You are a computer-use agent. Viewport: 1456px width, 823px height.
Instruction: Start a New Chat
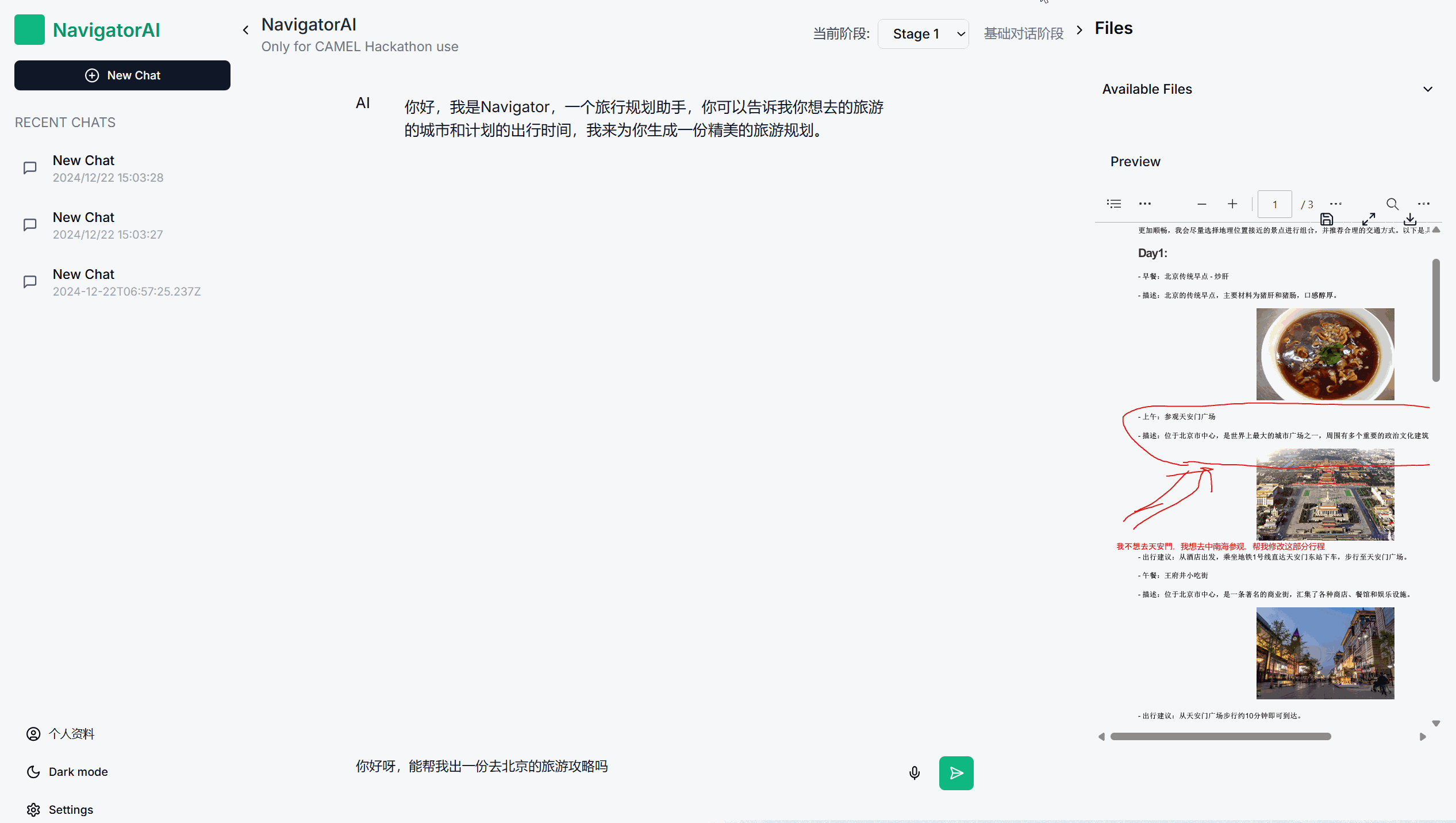pos(122,75)
